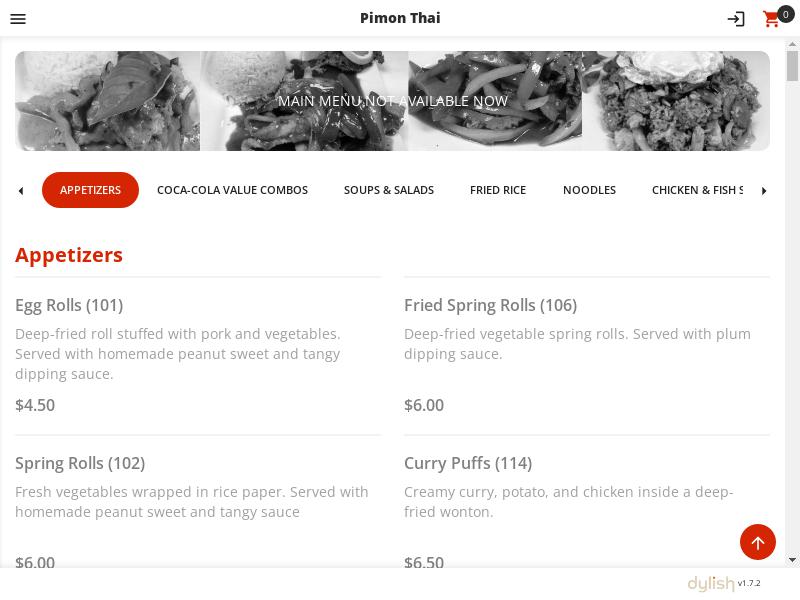
Task: Go to the Fried Rice tab
Action: (498, 190)
